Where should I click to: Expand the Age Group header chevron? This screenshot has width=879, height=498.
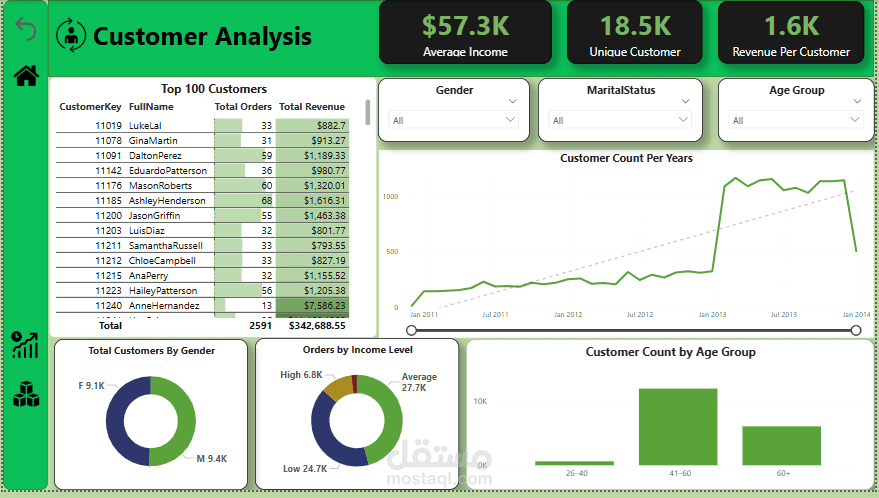point(857,102)
